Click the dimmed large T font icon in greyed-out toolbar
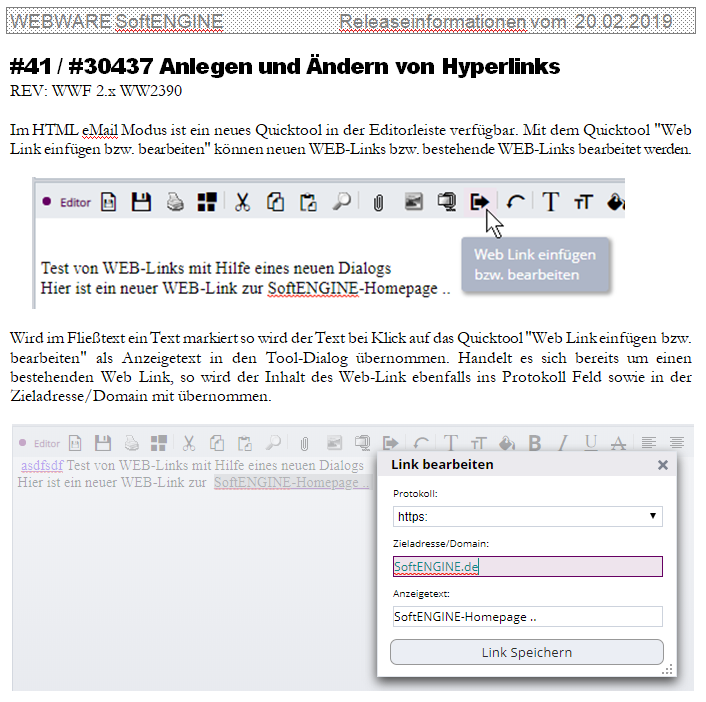The image size is (706, 702). [x=451, y=443]
